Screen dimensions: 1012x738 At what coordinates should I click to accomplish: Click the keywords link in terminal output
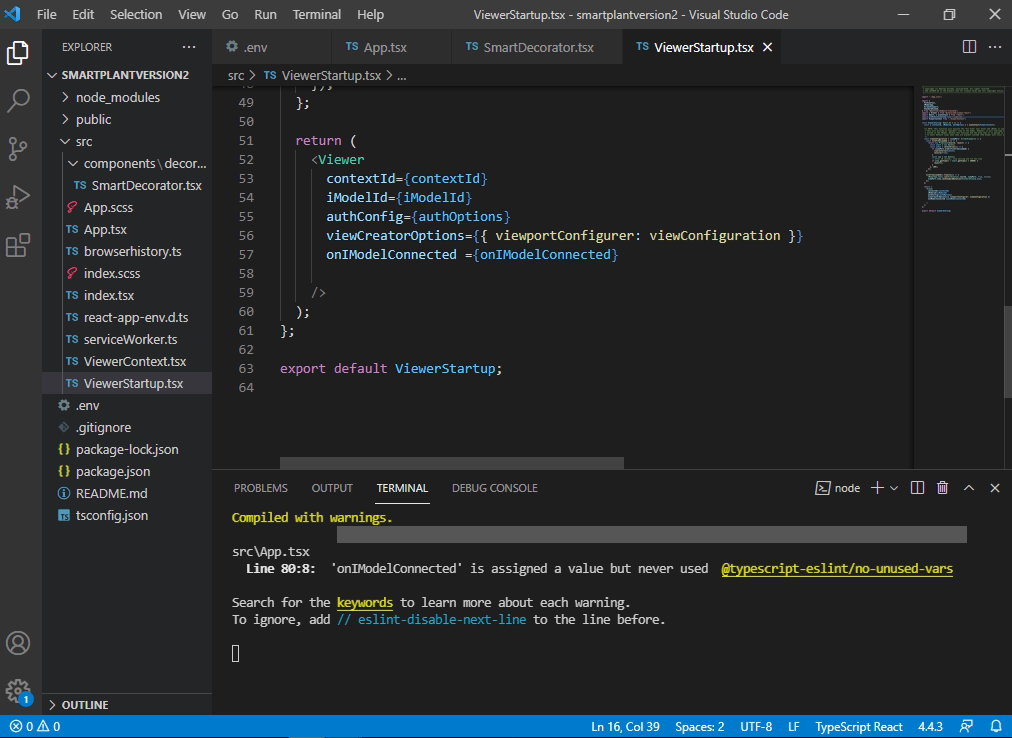coord(364,602)
